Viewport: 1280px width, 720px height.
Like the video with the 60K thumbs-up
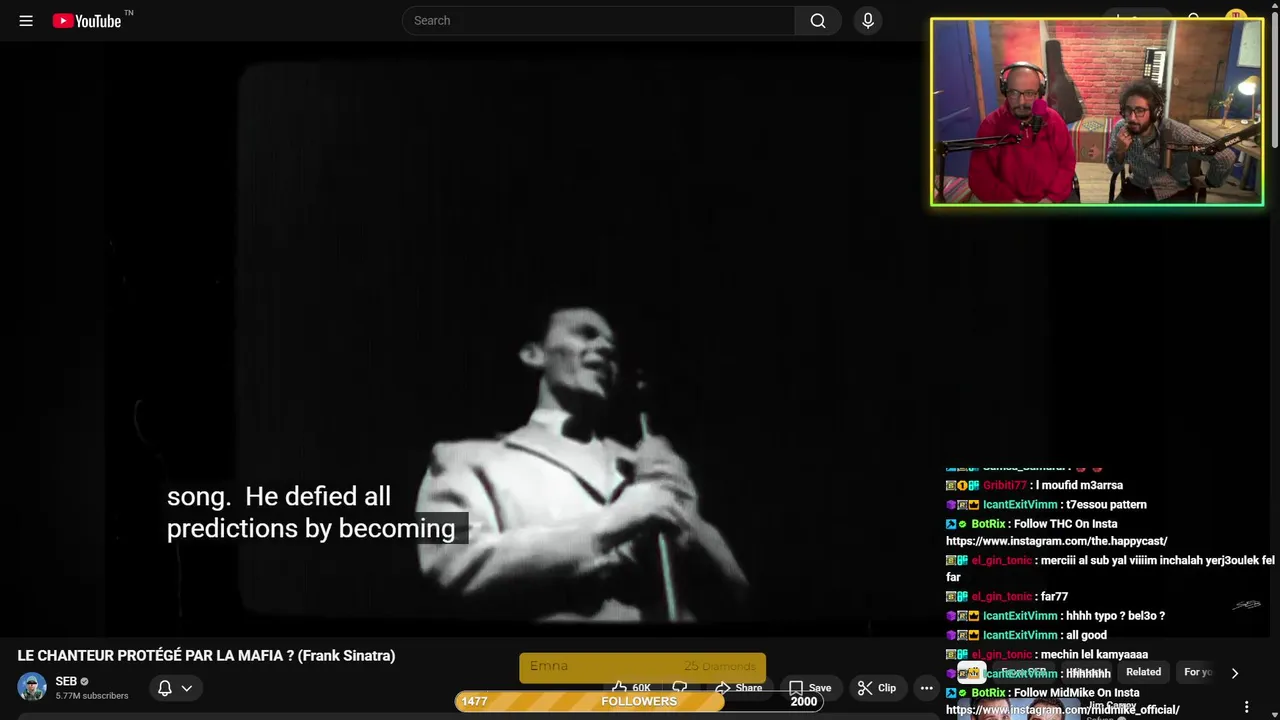(x=632, y=688)
